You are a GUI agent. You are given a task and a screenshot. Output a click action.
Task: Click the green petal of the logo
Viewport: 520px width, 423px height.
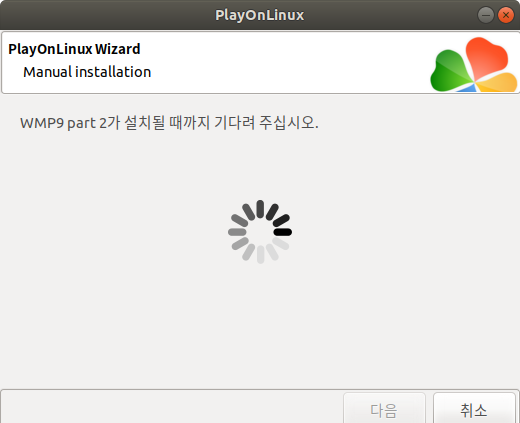[x=450, y=71]
